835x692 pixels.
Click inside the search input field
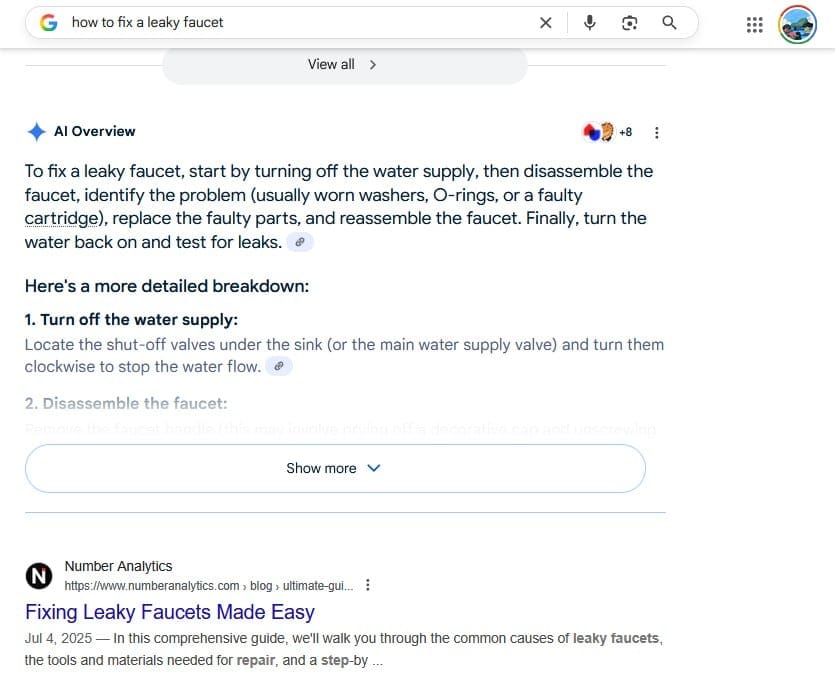pos(250,22)
